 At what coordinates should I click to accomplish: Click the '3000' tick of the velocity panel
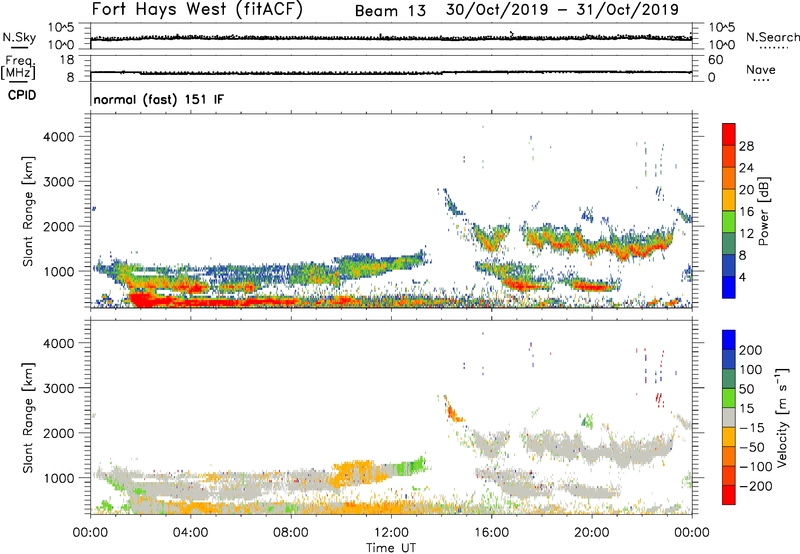coord(59,388)
